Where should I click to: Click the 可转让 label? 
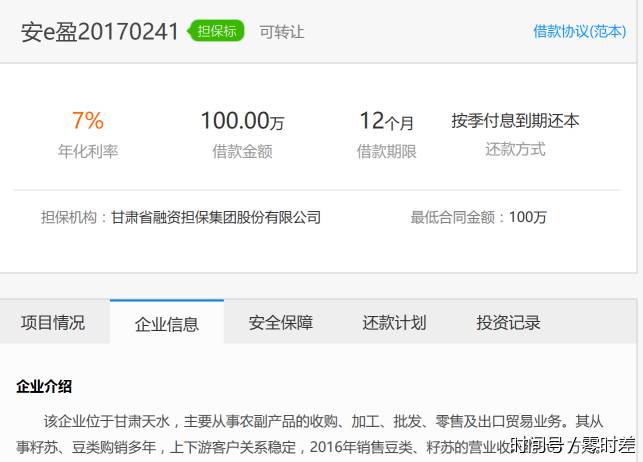coord(281,32)
